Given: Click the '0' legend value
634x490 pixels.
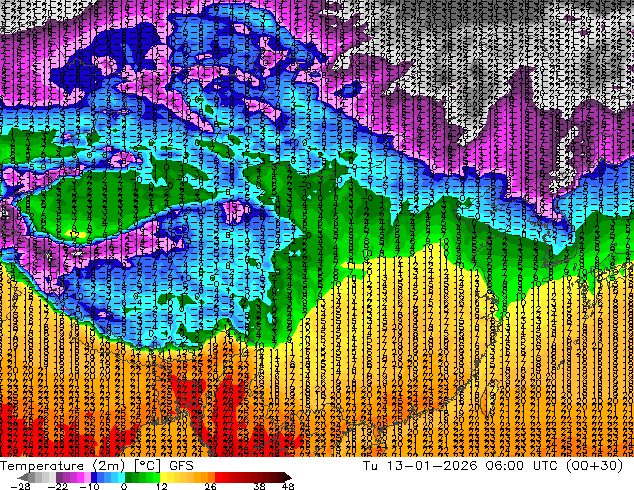Looking at the screenshot, I should coord(124,486).
